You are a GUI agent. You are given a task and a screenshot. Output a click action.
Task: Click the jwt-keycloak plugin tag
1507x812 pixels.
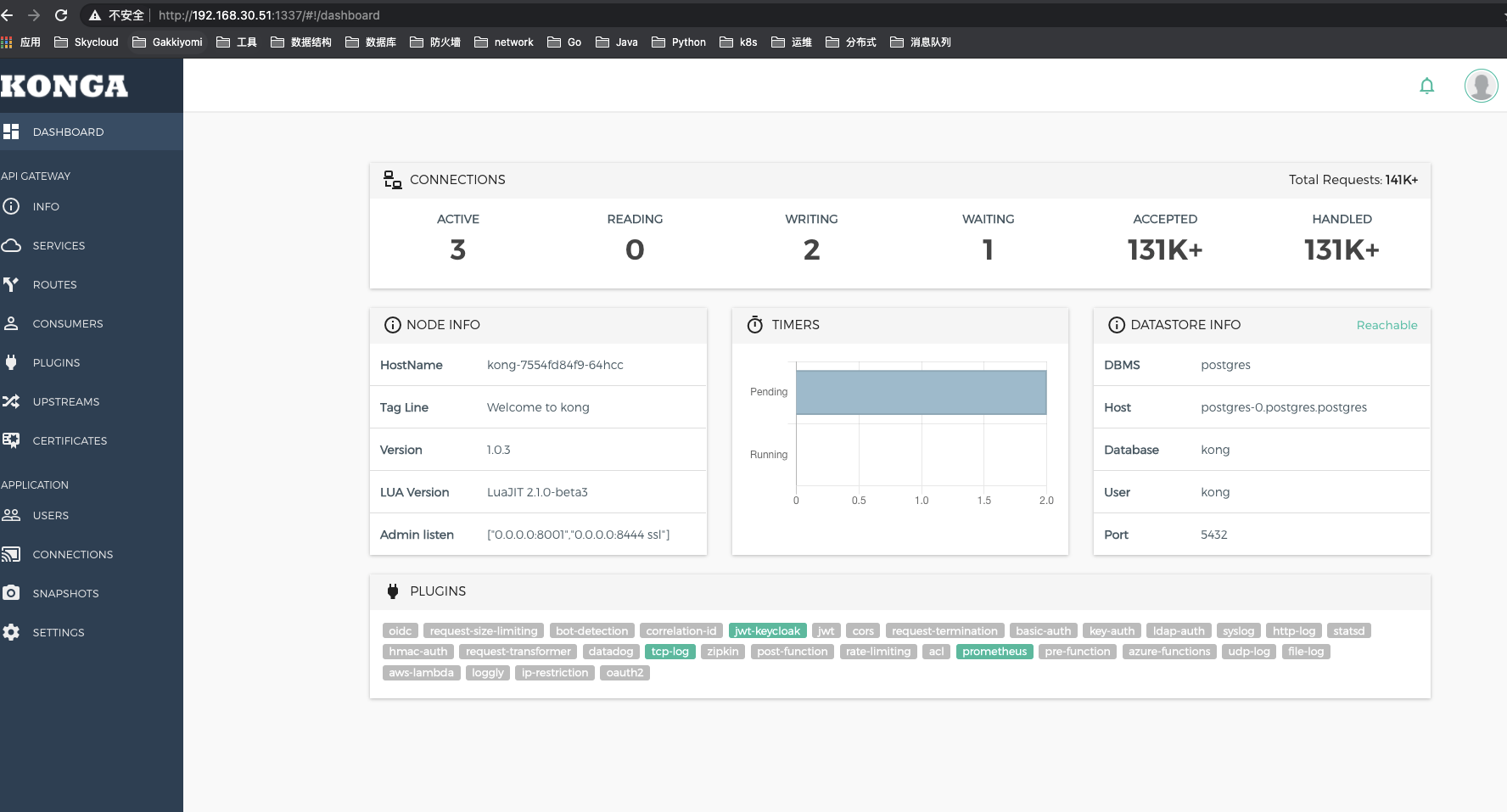[x=767, y=630]
